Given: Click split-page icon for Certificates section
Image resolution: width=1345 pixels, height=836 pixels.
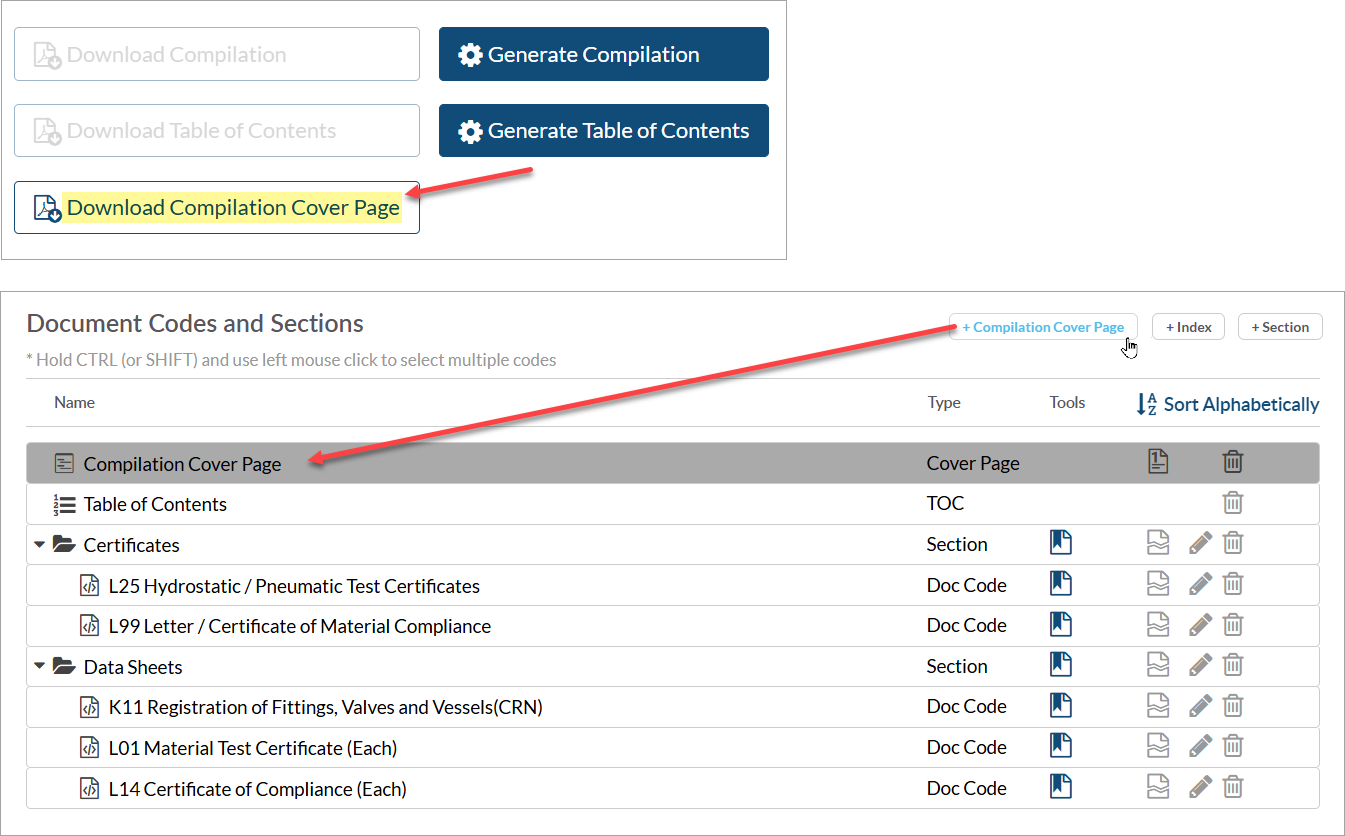Looking at the screenshot, I should coord(1158,543).
